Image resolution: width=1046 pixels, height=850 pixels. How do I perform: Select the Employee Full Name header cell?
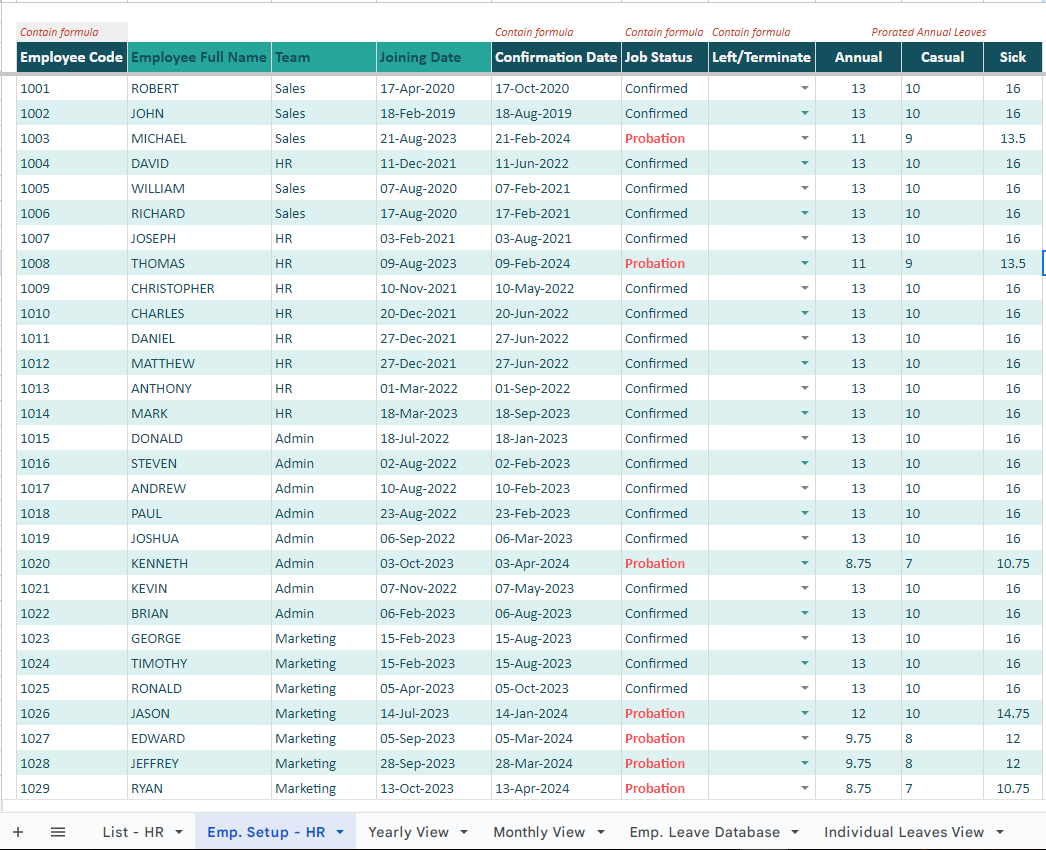click(x=198, y=57)
